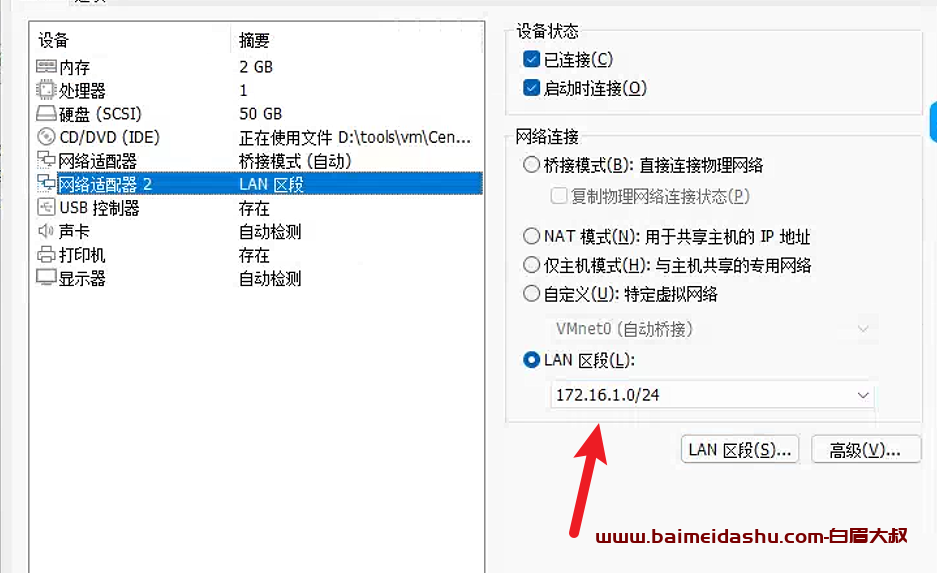Click the USB 控制器 icon
This screenshot has height=573, width=937.
tap(46, 207)
